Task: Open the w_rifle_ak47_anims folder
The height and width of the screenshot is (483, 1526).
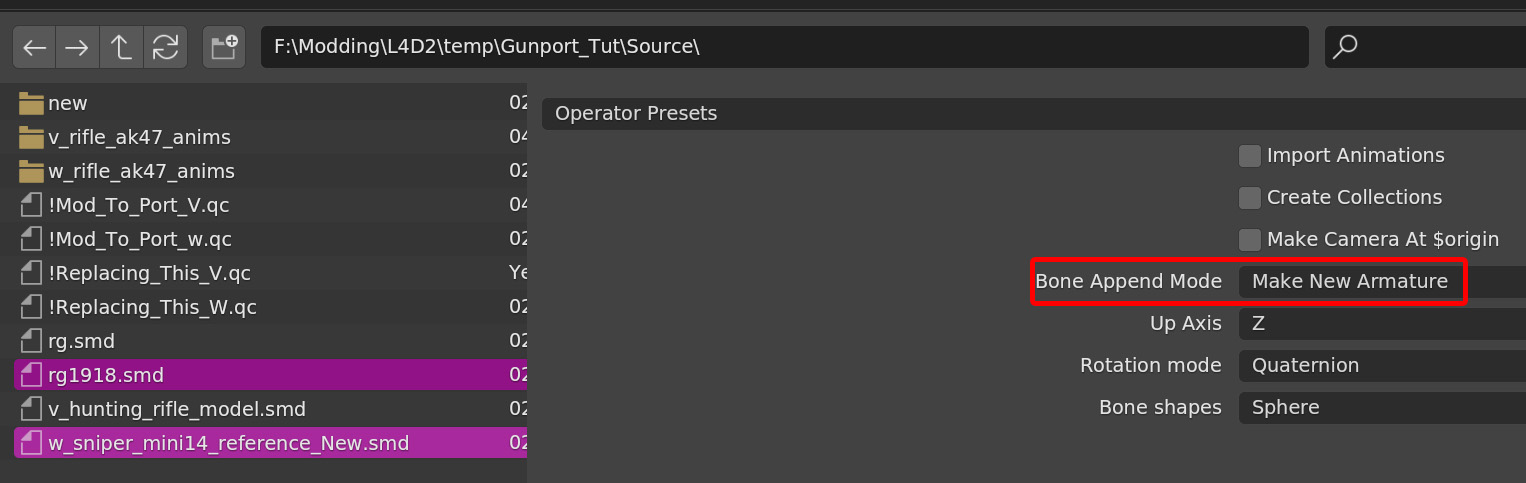Action: point(141,171)
